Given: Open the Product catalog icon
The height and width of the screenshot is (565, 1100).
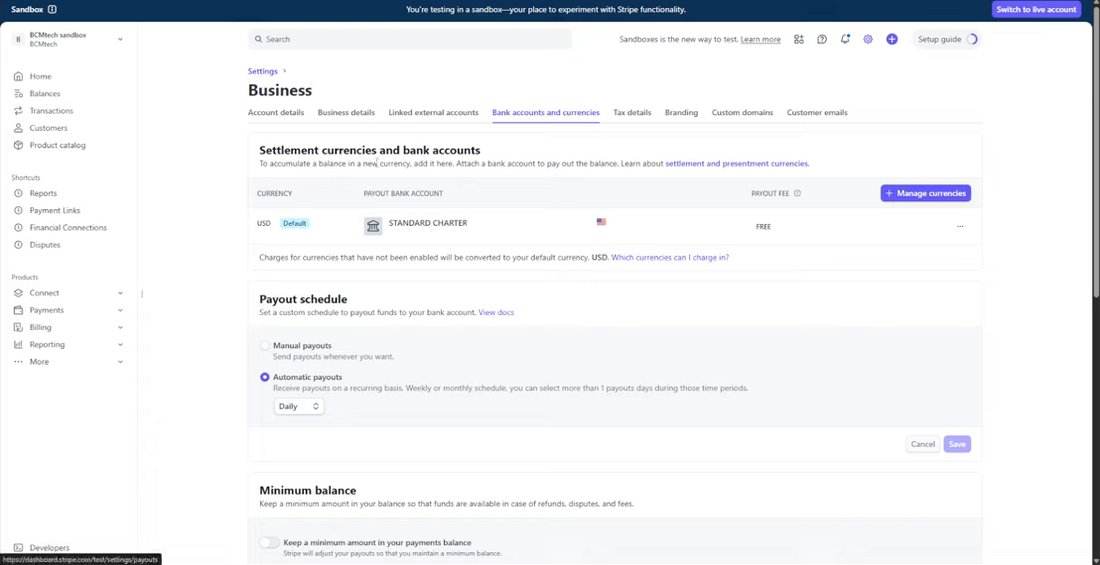Looking at the screenshot, I should 18,145.
